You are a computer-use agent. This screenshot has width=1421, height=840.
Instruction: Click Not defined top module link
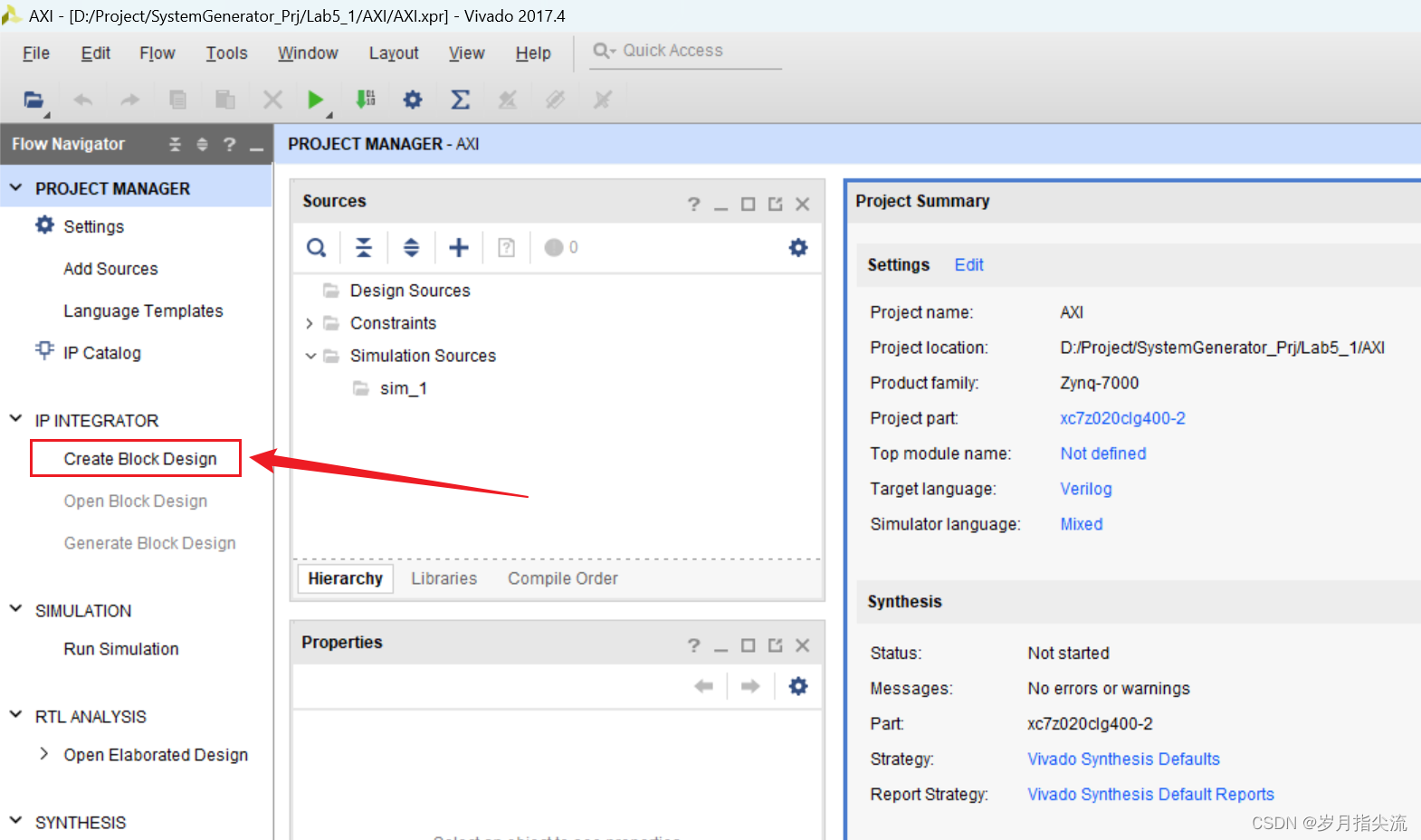[1103, 453]
